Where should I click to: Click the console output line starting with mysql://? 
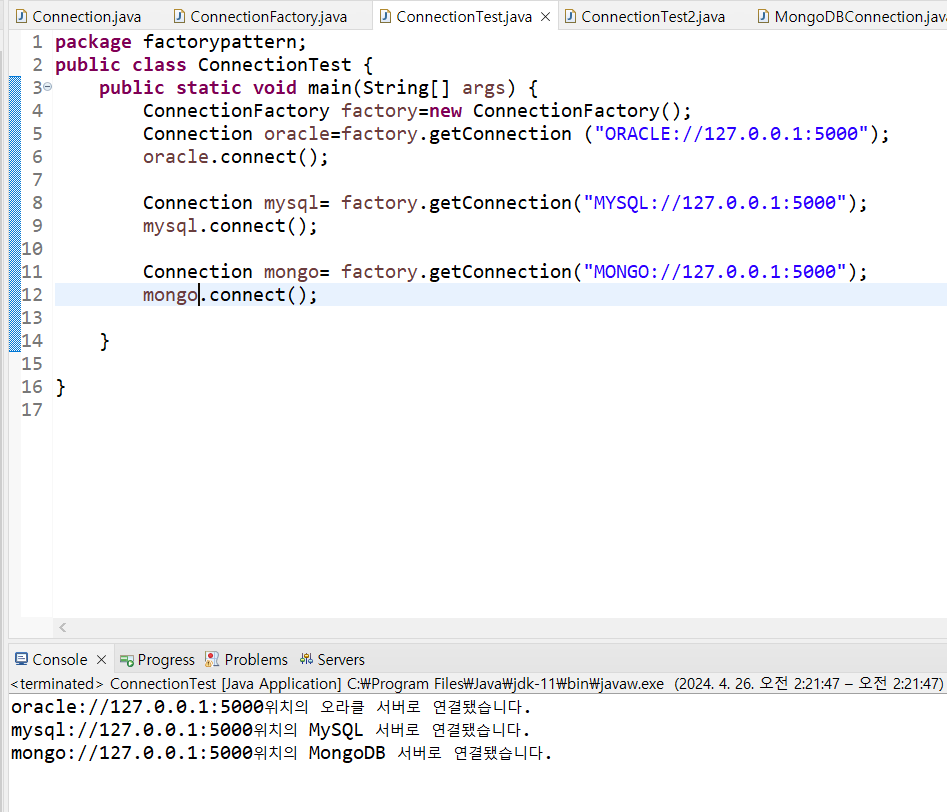271,730
